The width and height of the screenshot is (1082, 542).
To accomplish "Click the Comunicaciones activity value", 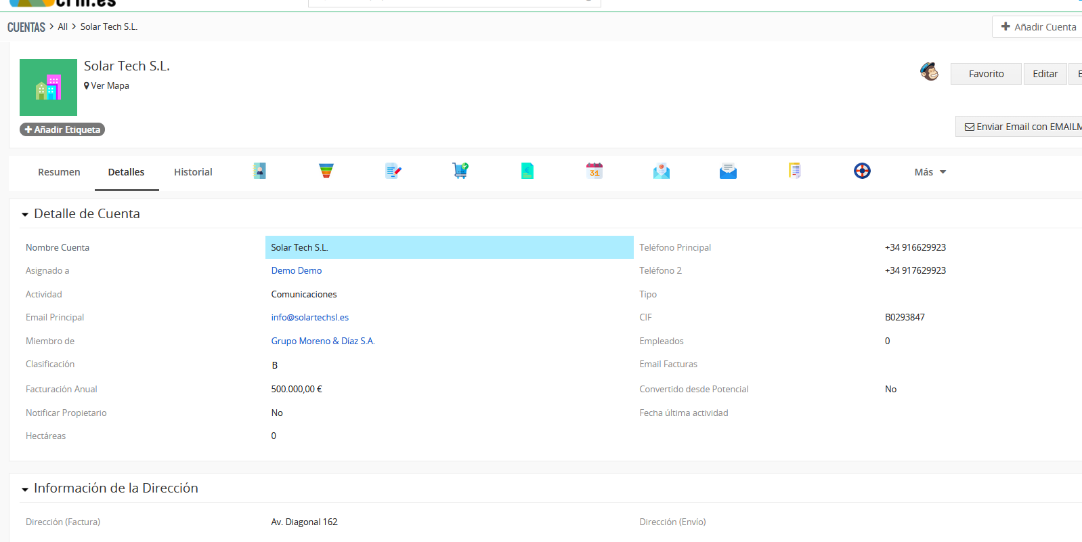I will (304, 294).
